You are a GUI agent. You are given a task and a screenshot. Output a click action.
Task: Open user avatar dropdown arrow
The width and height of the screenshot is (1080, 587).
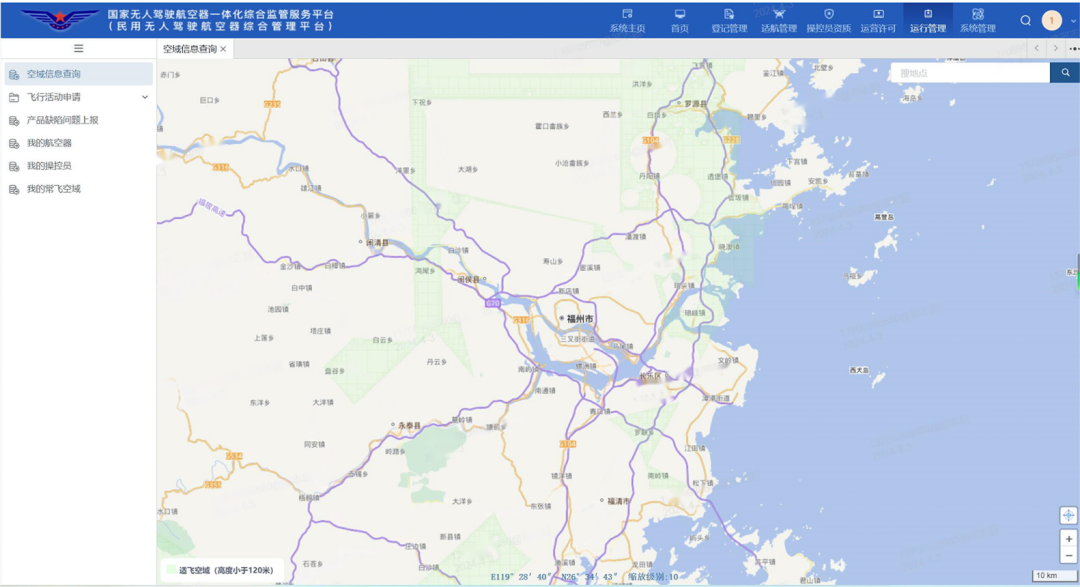coord(1072,21)
